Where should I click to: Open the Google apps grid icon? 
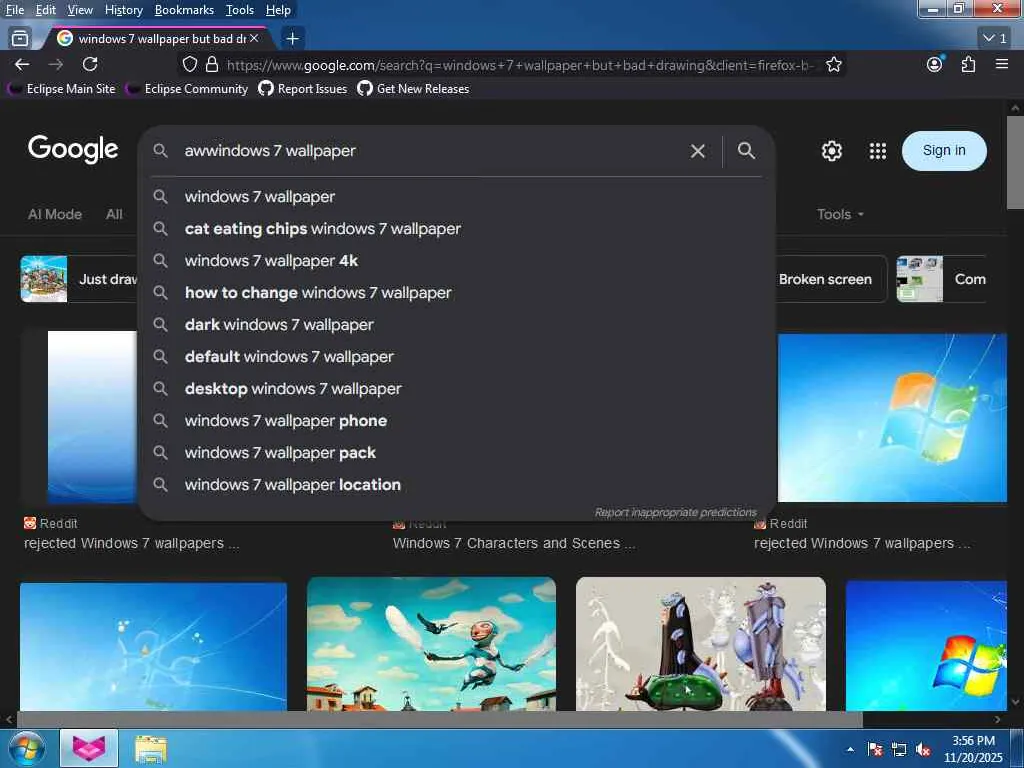pos(878,151)
